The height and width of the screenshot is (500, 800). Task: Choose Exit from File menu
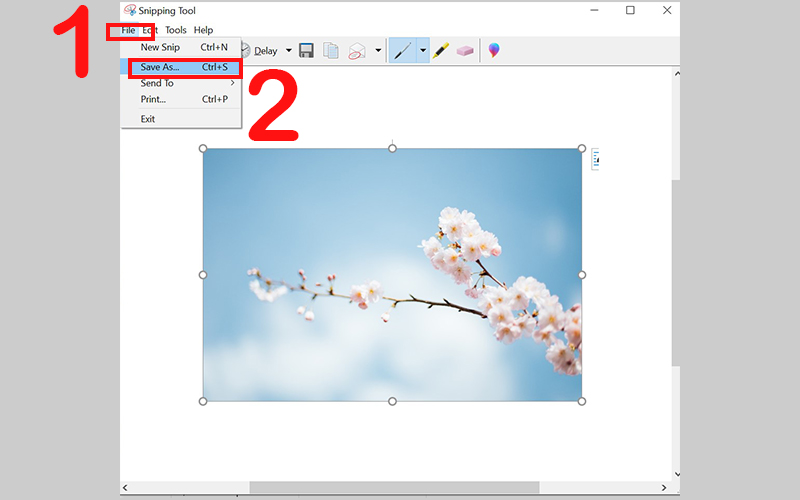point(181,119)
